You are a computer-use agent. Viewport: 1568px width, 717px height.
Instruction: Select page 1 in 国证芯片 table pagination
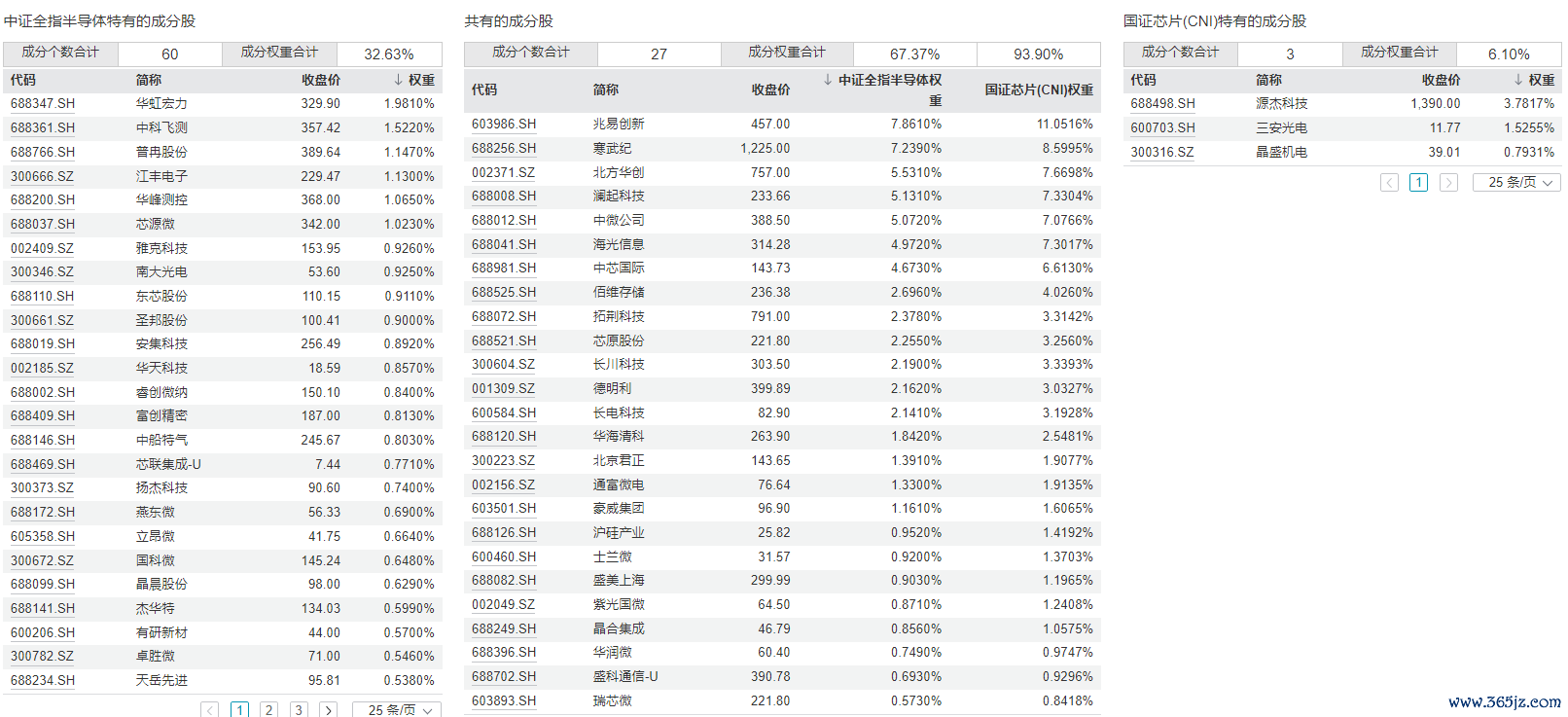(1419, 182)
